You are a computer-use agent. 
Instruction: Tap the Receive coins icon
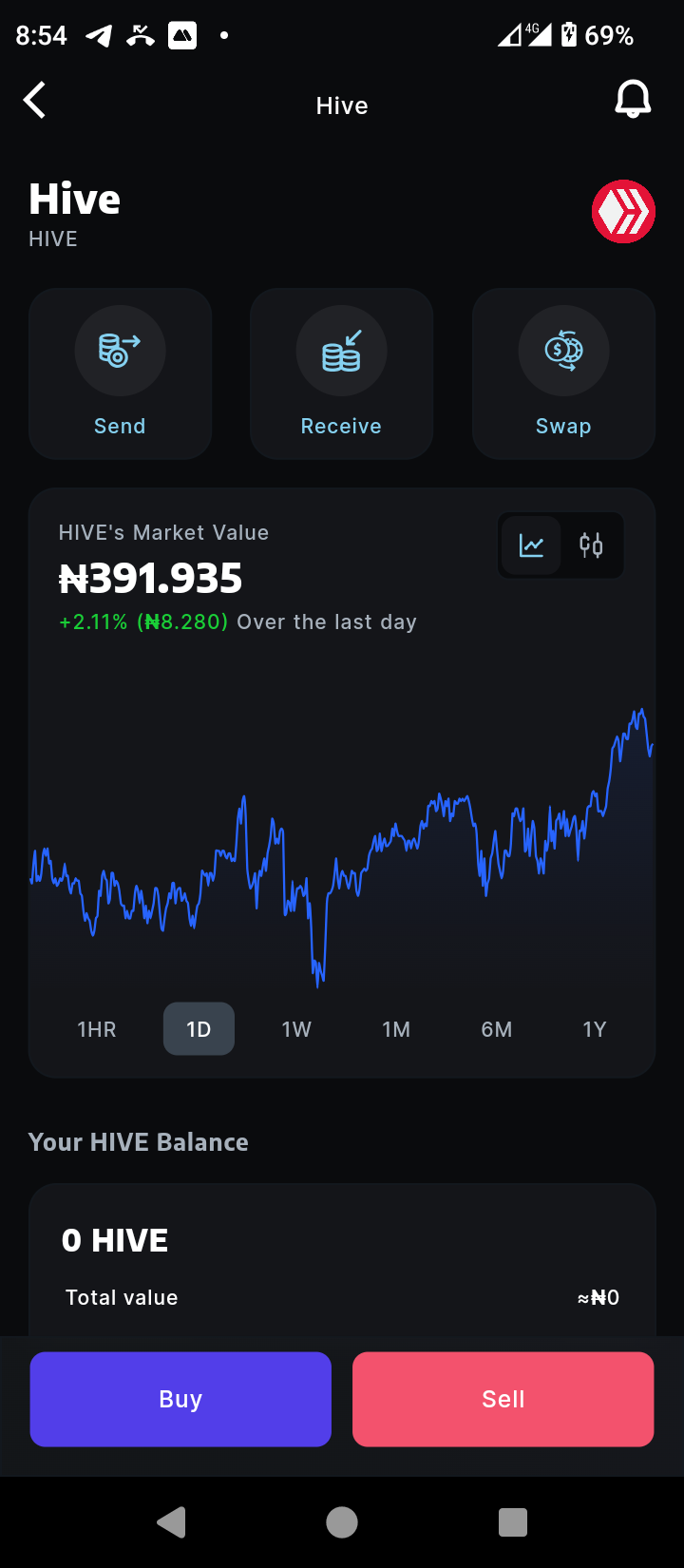pyautogui.click(x=341, y=351)
